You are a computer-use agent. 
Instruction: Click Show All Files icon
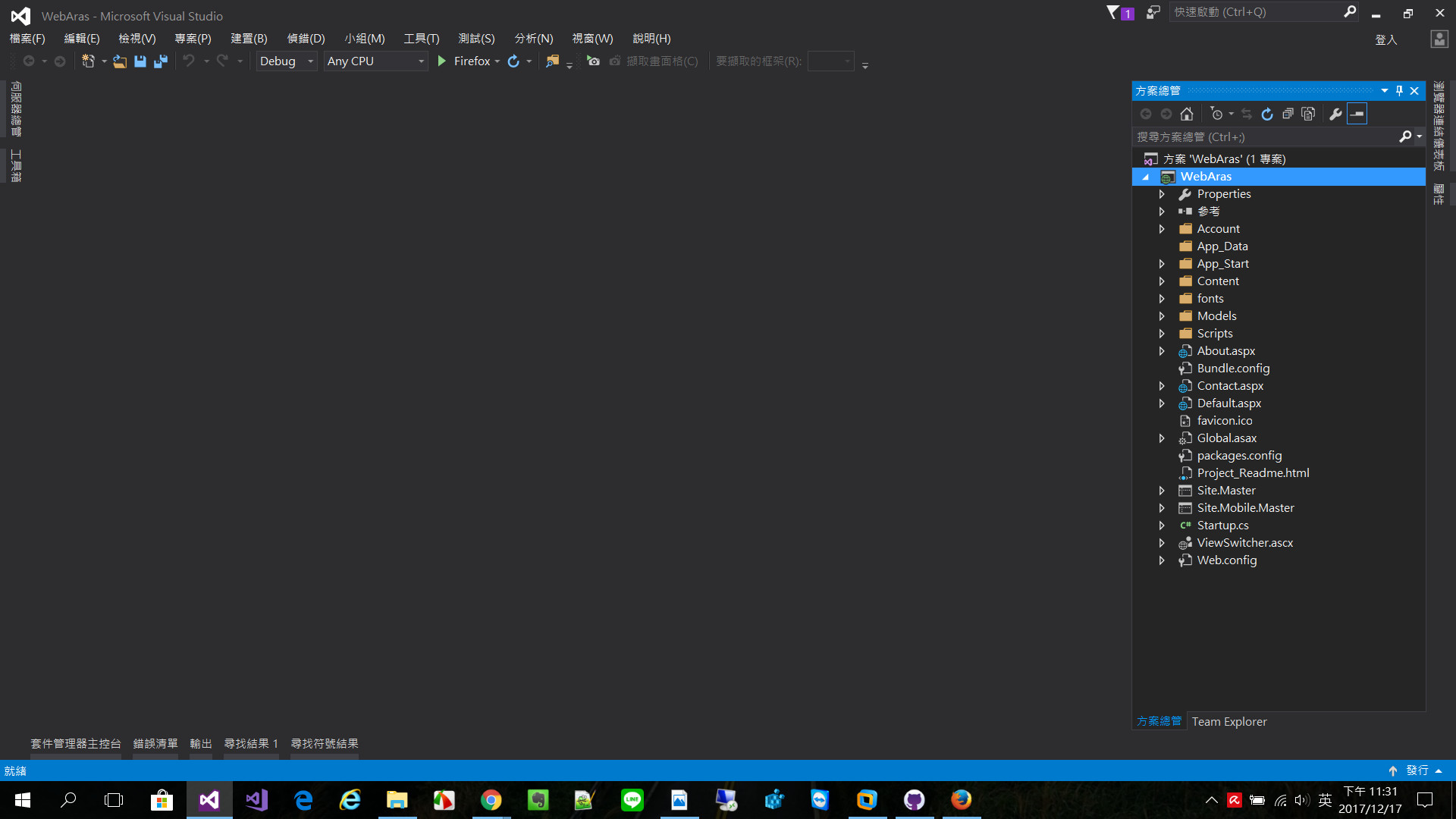(1308, 114)
